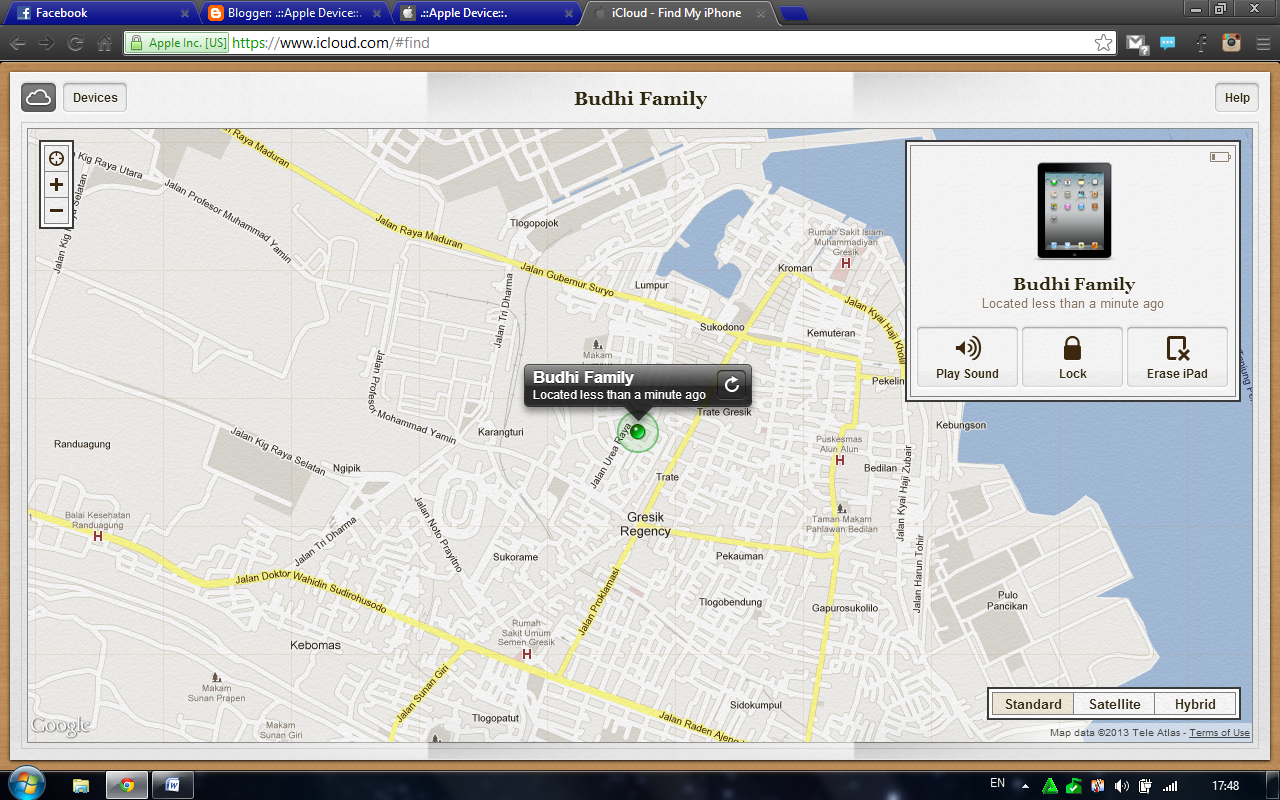Click the iPad device thumbnail image

click(x=1073, y=210)
